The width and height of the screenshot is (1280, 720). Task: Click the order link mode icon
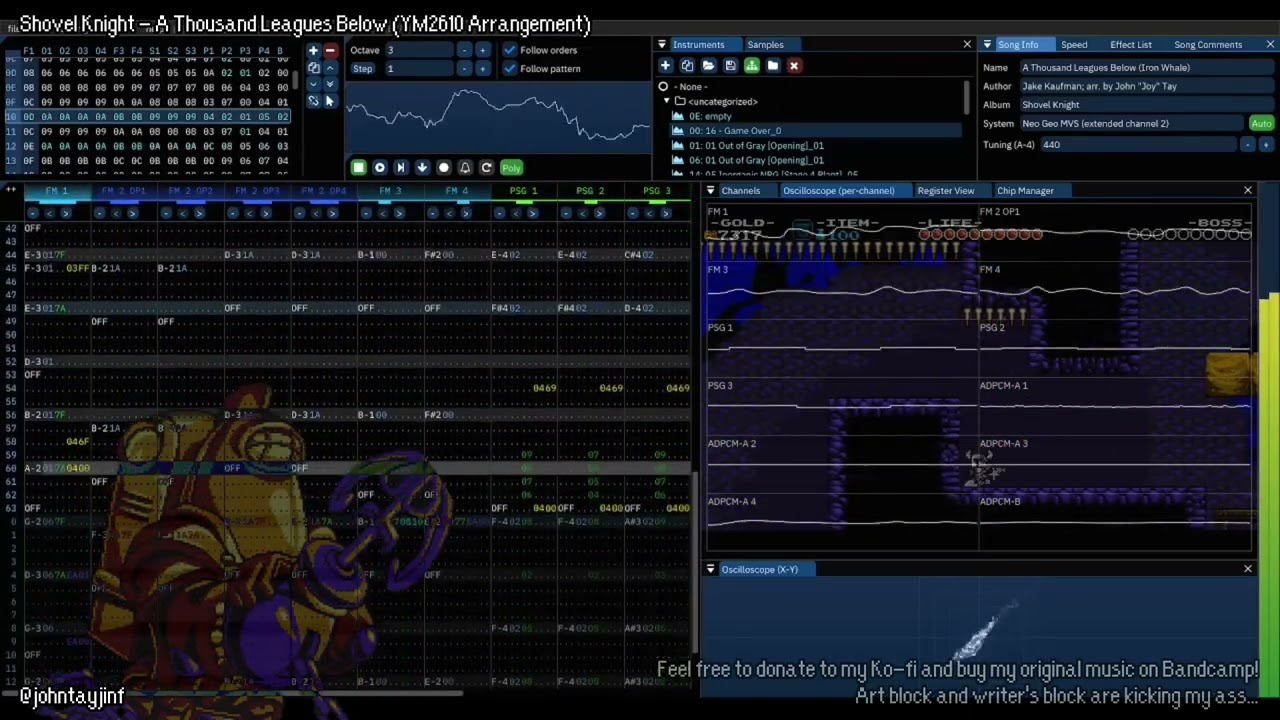point(313,101)
